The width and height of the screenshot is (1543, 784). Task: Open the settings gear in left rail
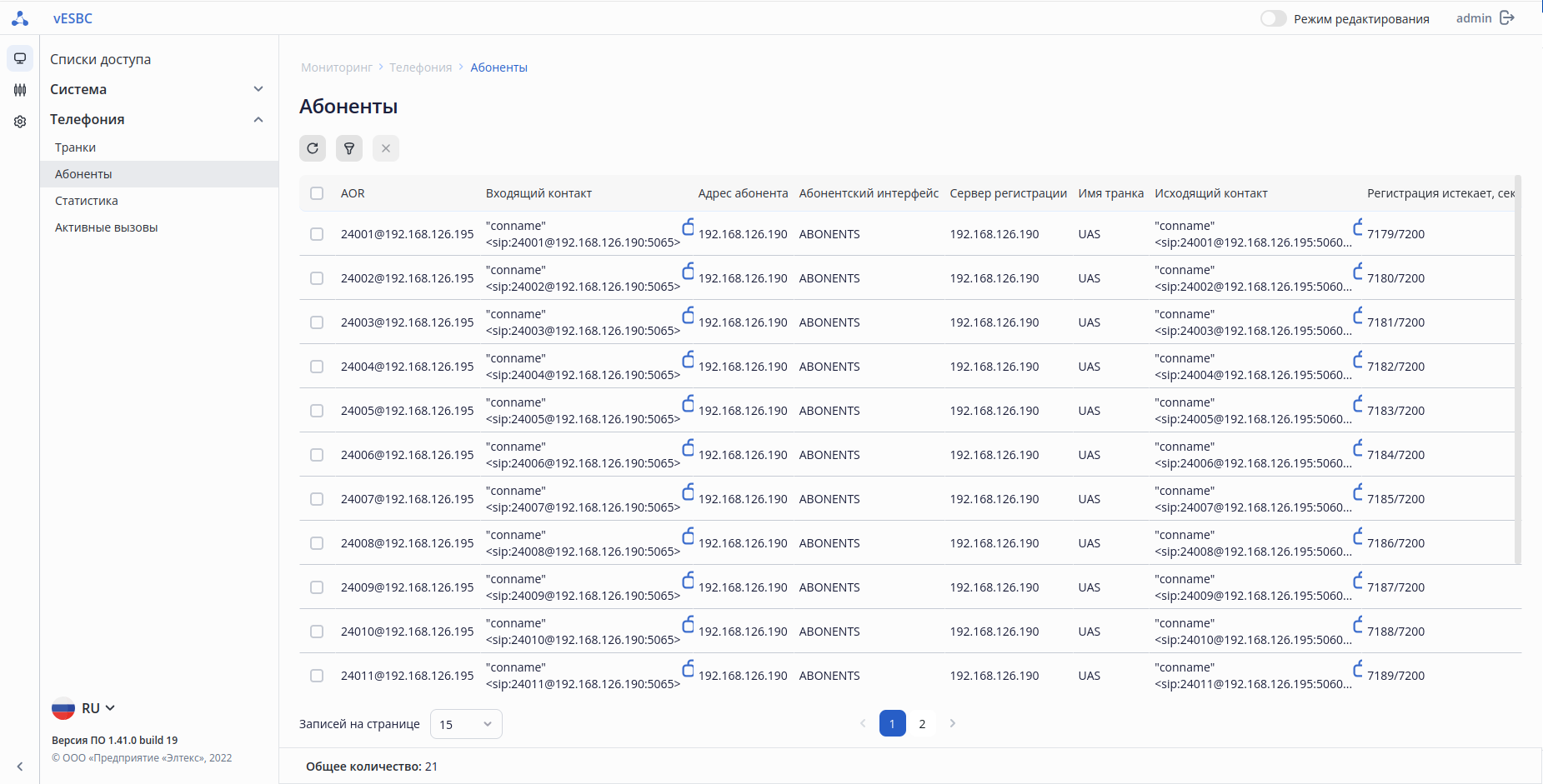coord(20,122)
